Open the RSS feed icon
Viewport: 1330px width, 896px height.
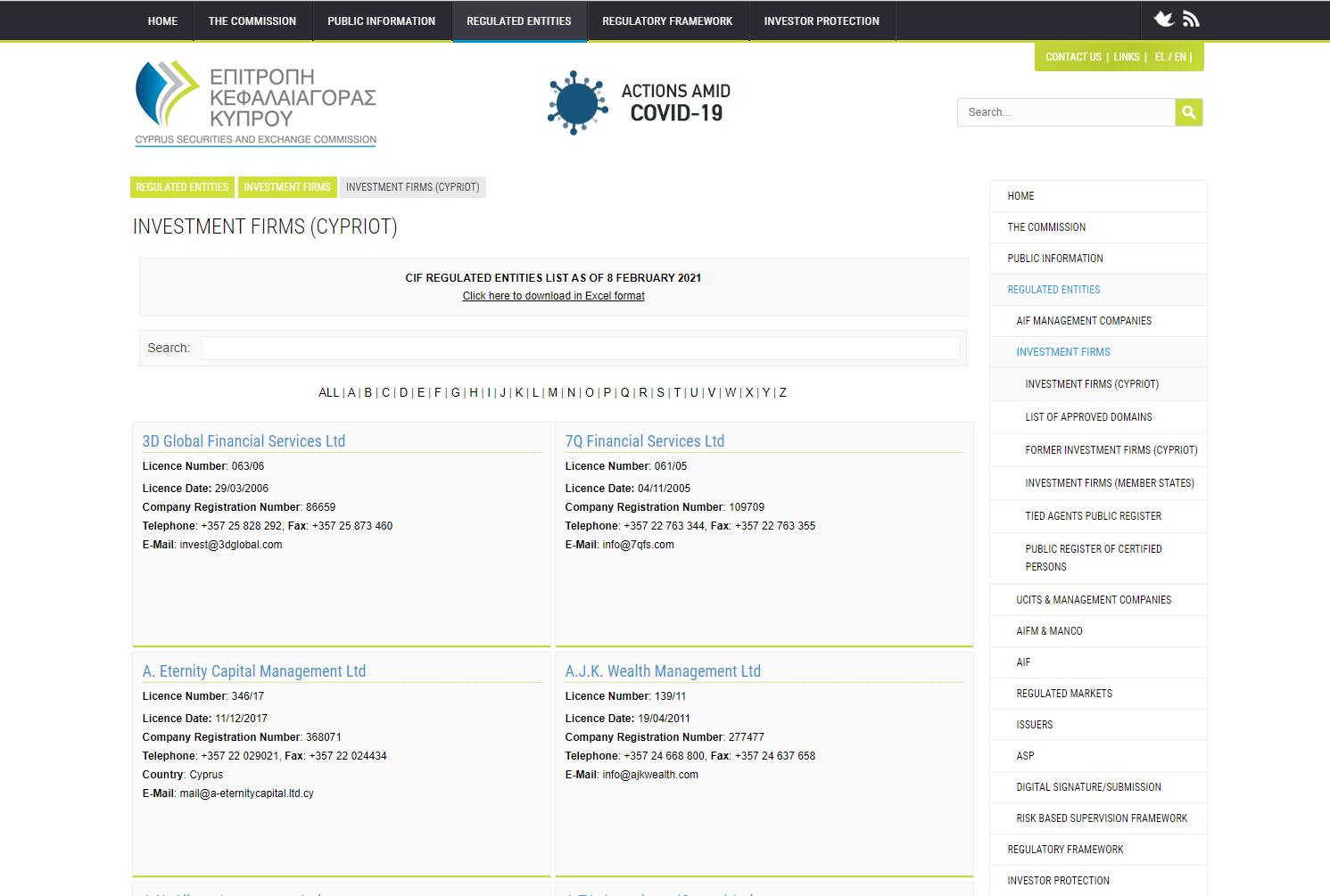[1191, 20]
